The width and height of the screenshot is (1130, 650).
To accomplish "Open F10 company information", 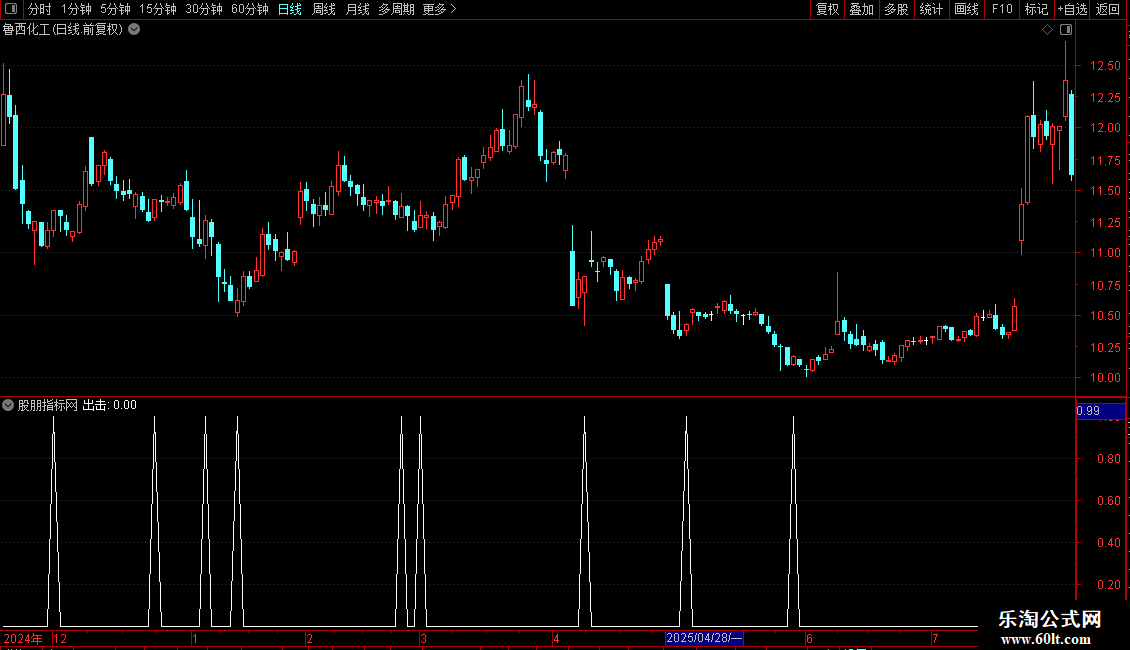I will tap(1002, 9).
